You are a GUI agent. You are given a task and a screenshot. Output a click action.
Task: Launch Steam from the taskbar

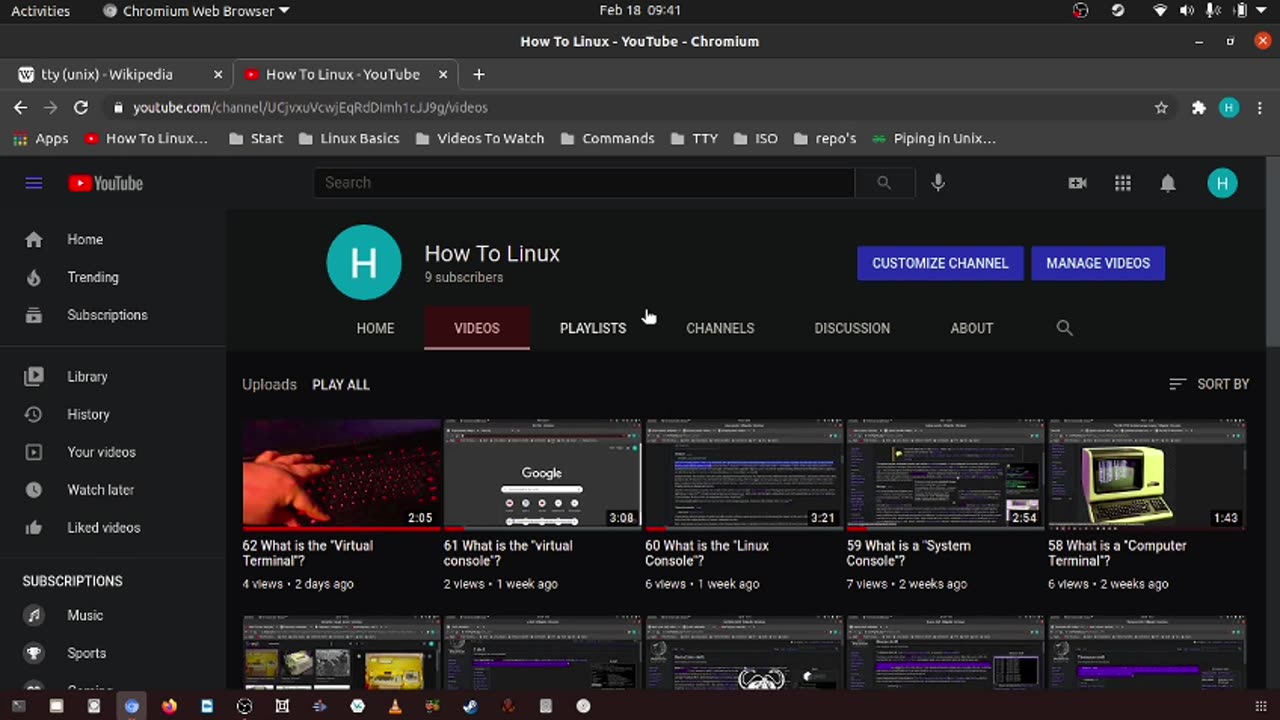pyautogui.click(x=470, y=706)
